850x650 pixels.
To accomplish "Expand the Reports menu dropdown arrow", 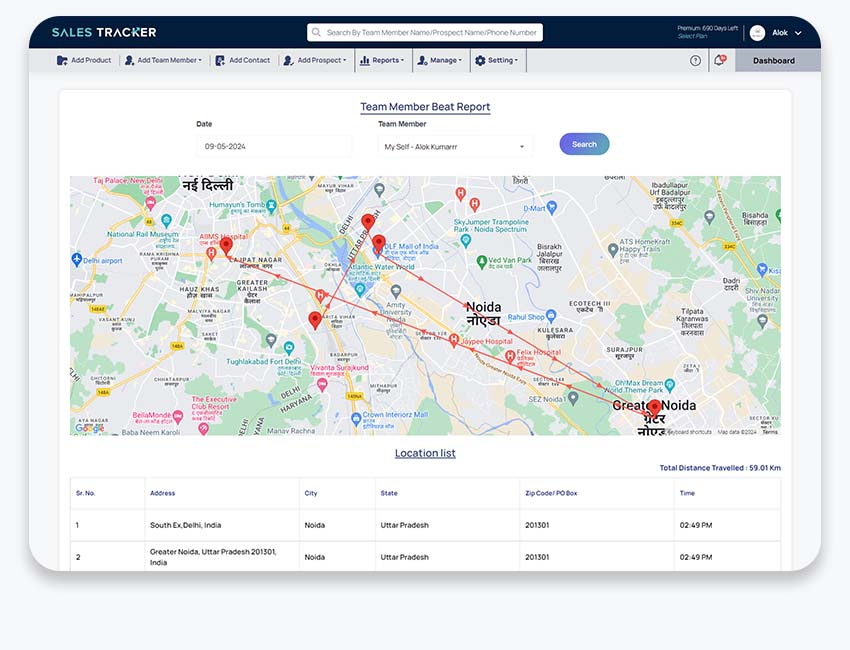I will tap(404, 60).
